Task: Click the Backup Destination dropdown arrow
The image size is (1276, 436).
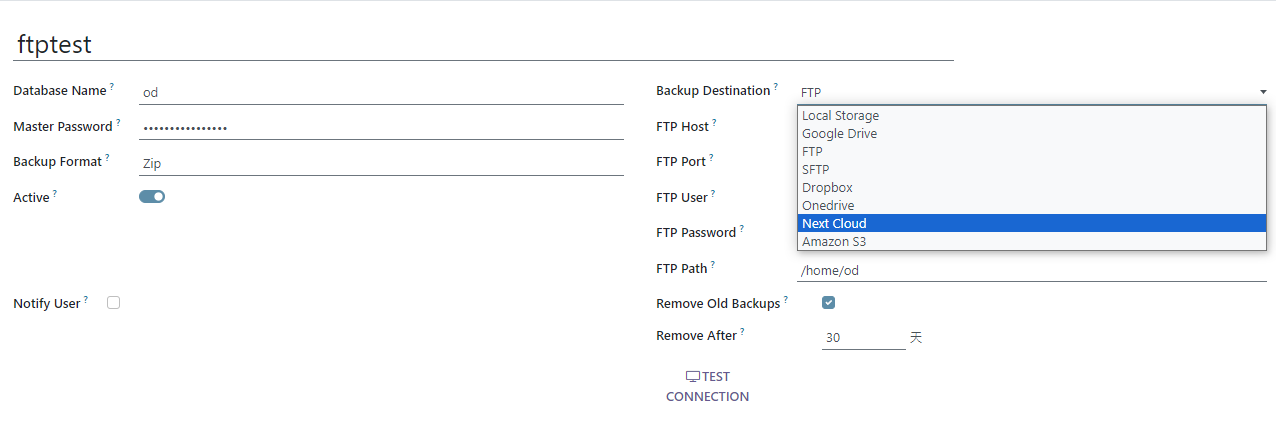Action: [1263, 92]
